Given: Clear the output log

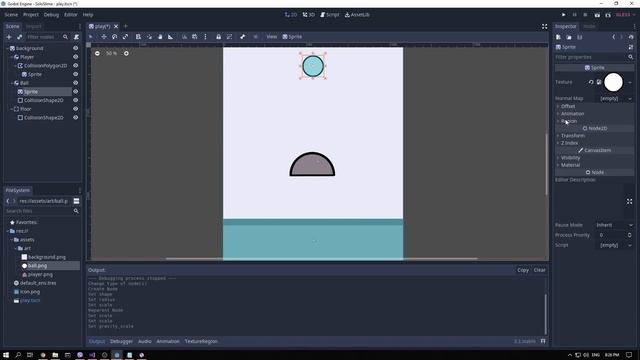Looking at the screenshot, I should [540, 270].
